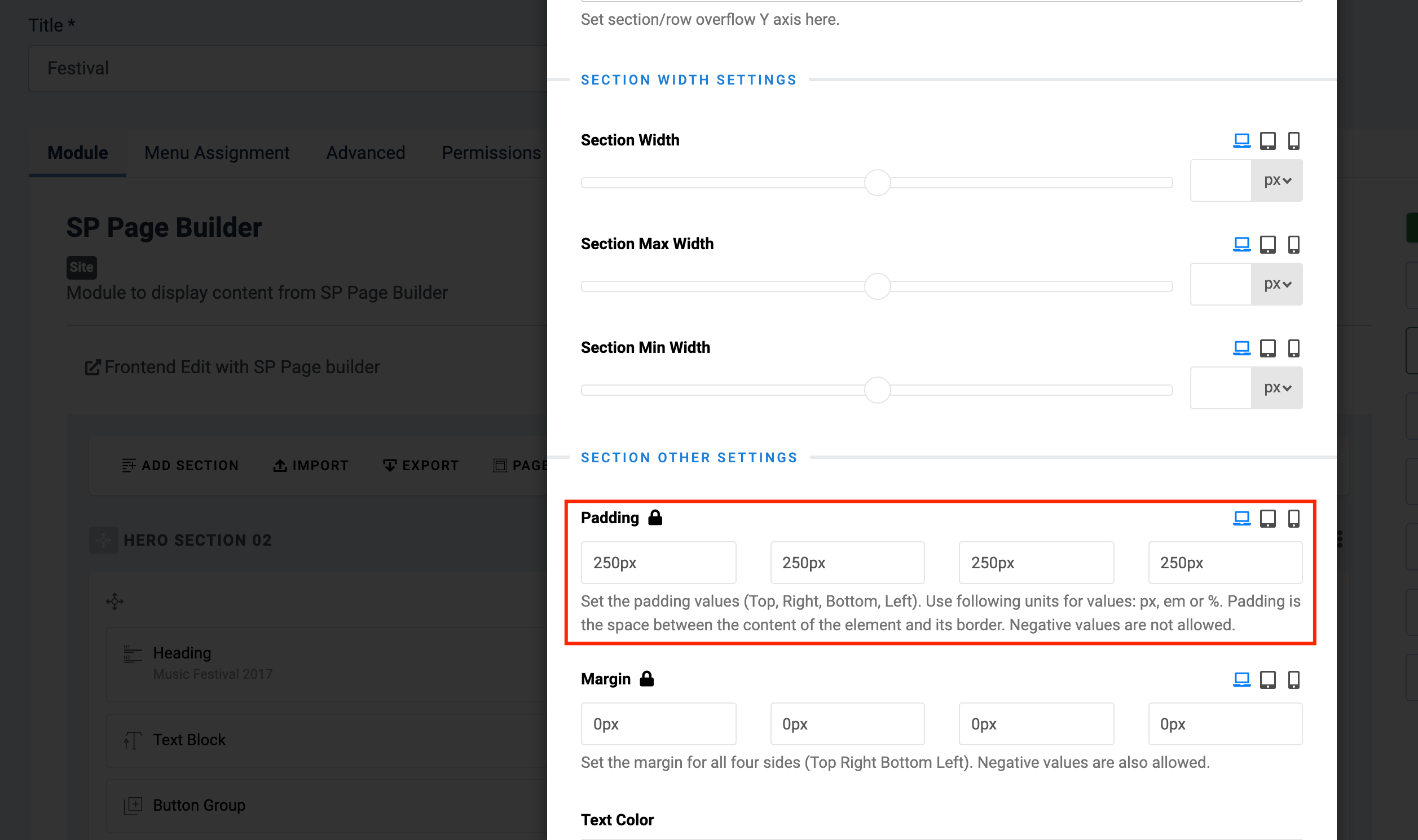Select tablet view for Section Width

(x=1267, y=140)
